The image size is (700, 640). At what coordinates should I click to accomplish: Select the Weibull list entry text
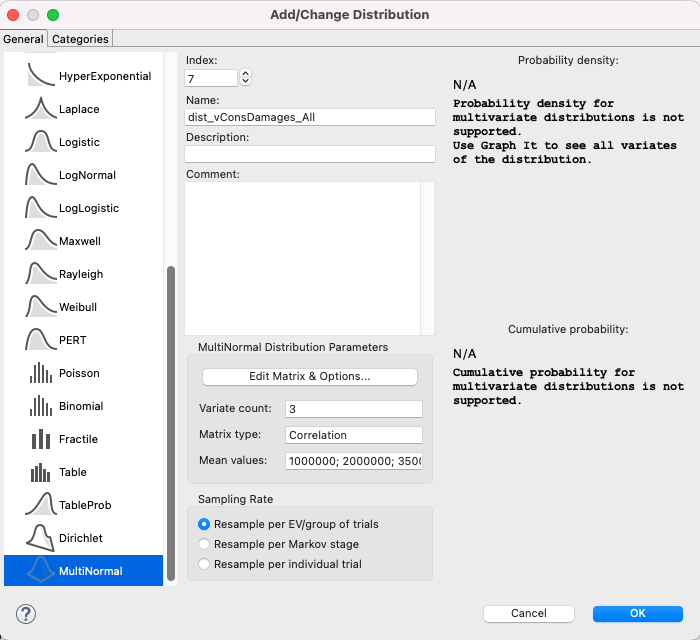78,307
